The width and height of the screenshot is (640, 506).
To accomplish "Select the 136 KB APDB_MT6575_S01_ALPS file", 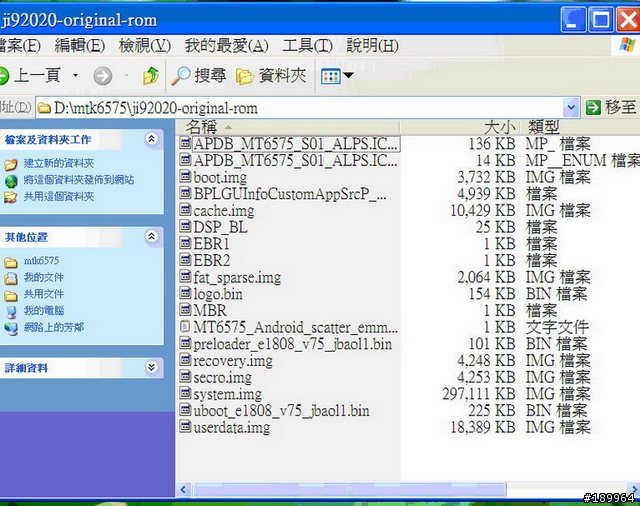I will (295, 144).
